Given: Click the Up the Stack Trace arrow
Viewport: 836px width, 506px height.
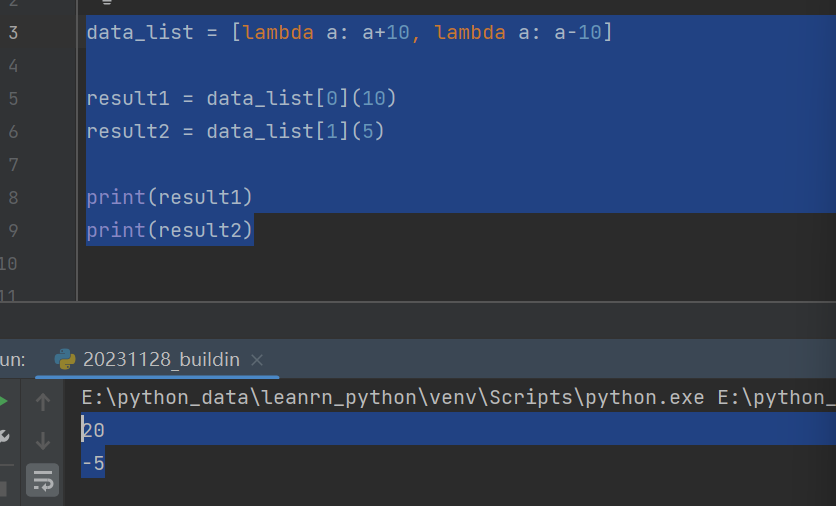Looking at the screenshot, I should click(43, 401).
